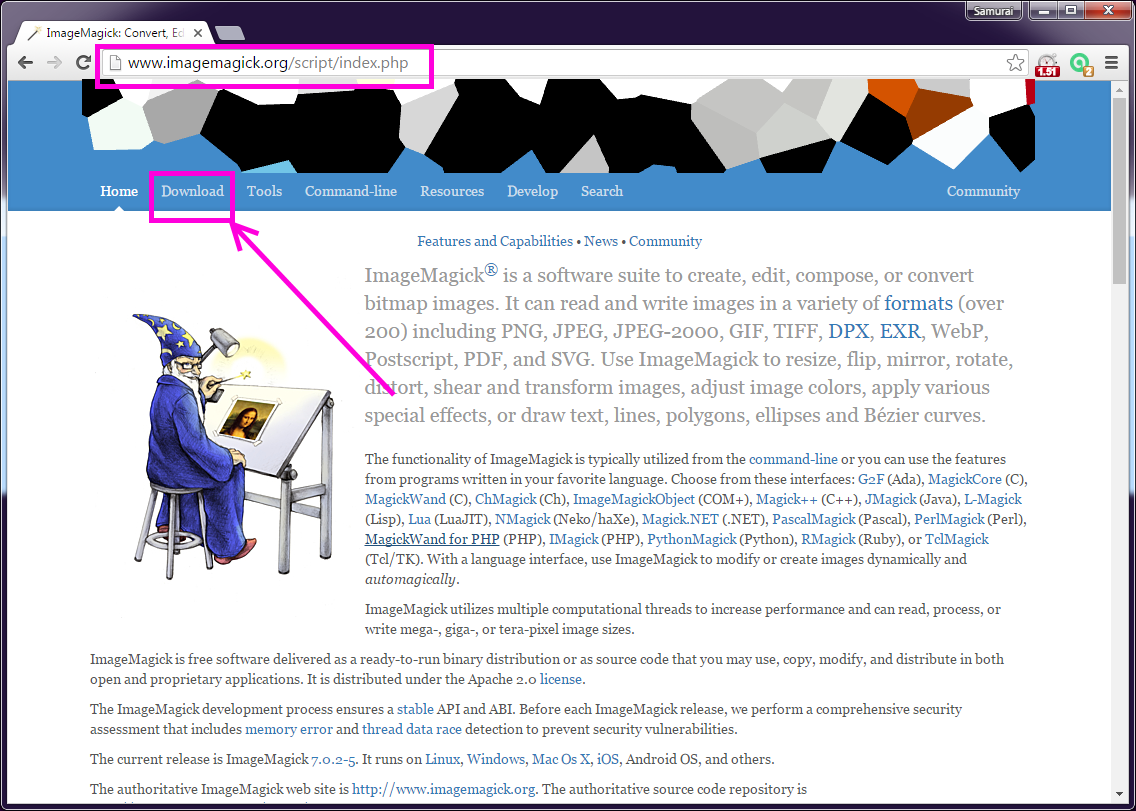Open the PerlMagick link
This screenshot has height=811, width=1136.
click(949, 520)
